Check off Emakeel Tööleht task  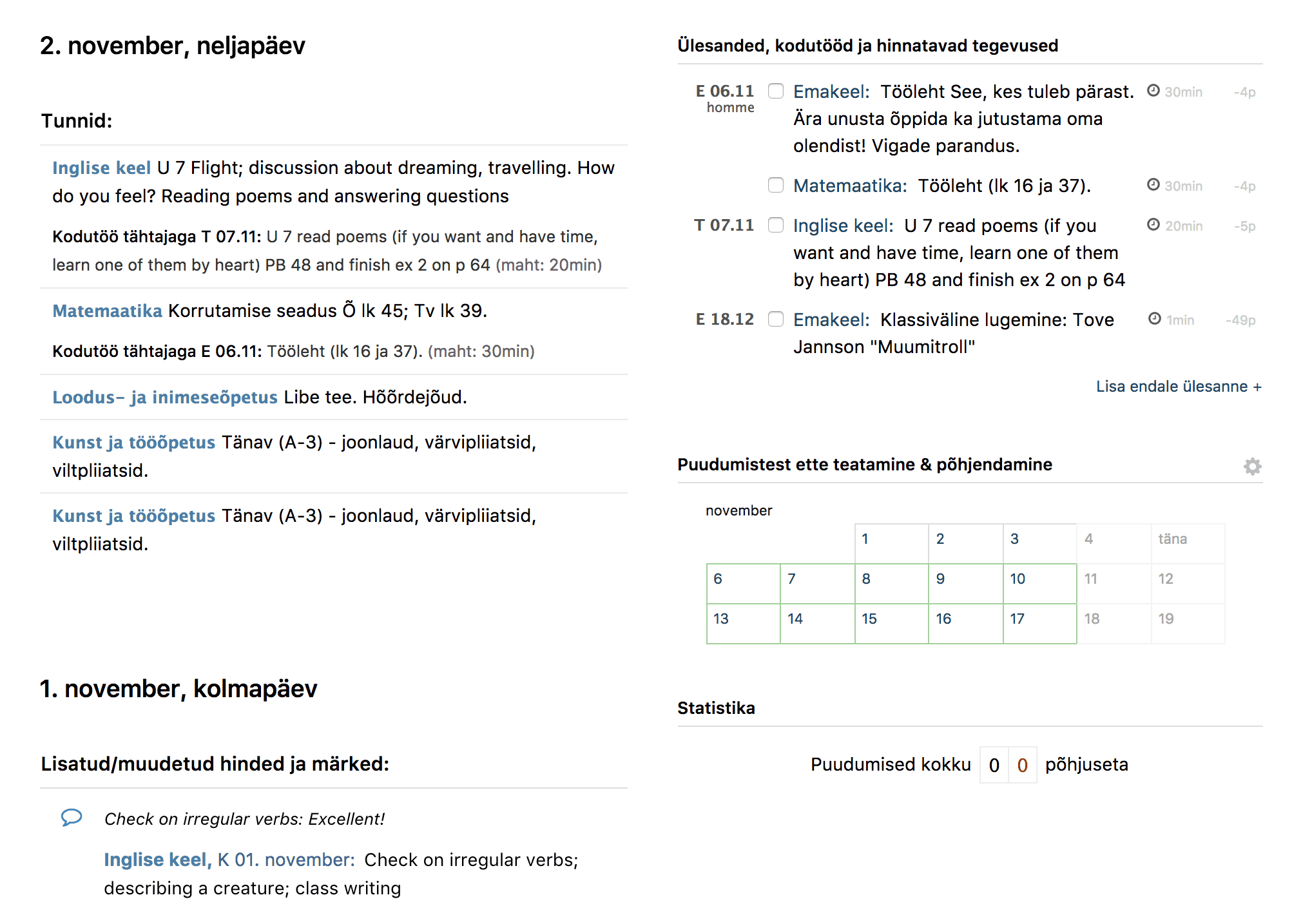tap(776, 91)
